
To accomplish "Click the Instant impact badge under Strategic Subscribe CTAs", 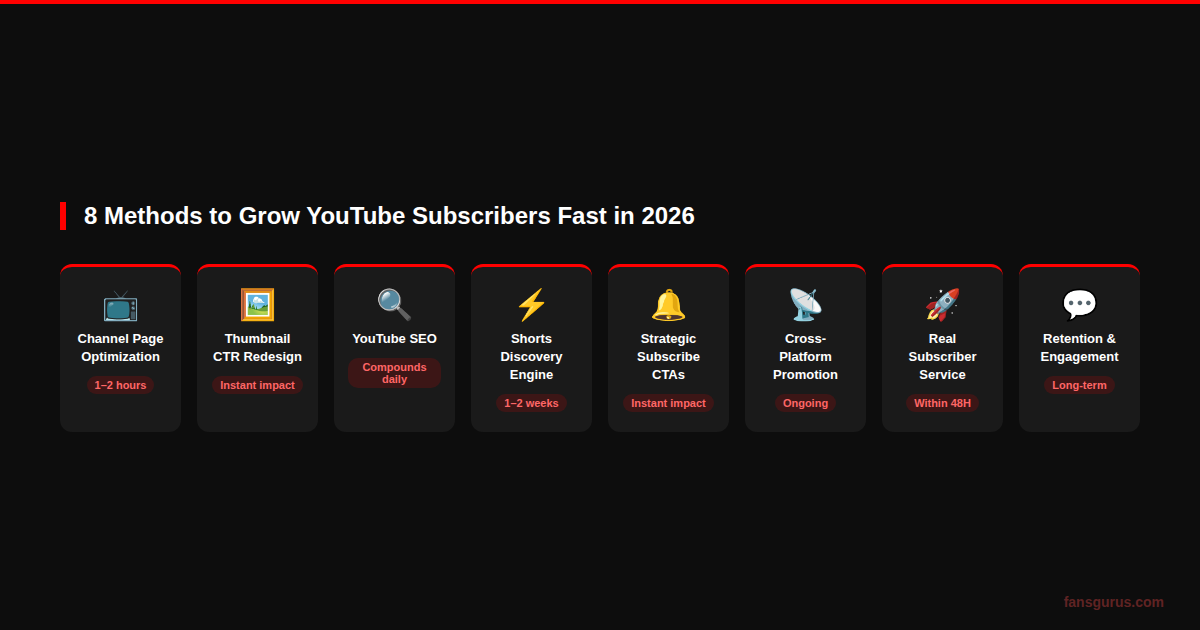I will (668, 403).
